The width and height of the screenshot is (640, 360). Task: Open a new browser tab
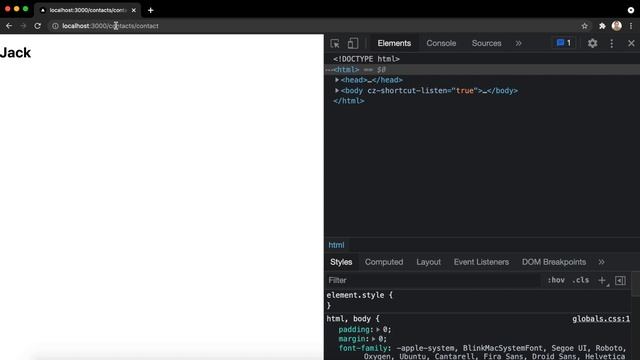pyautogui.click(x=151, y=10)
